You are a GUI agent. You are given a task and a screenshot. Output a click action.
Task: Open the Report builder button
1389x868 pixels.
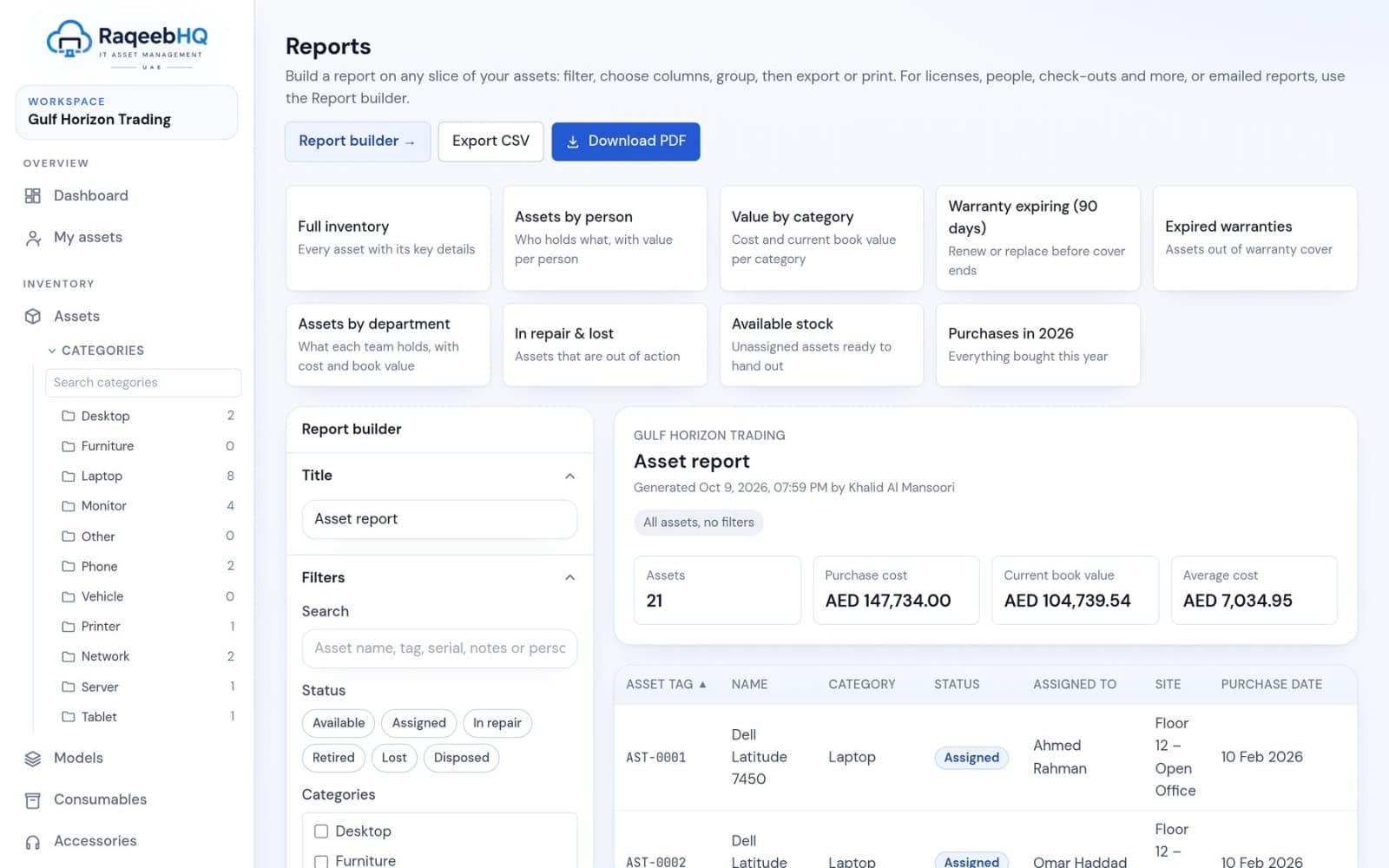[358, 141]
